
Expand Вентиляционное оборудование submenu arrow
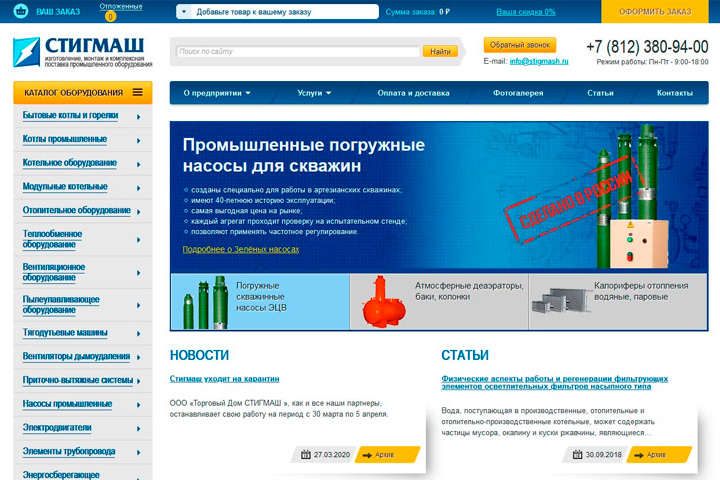pos(138,273)
